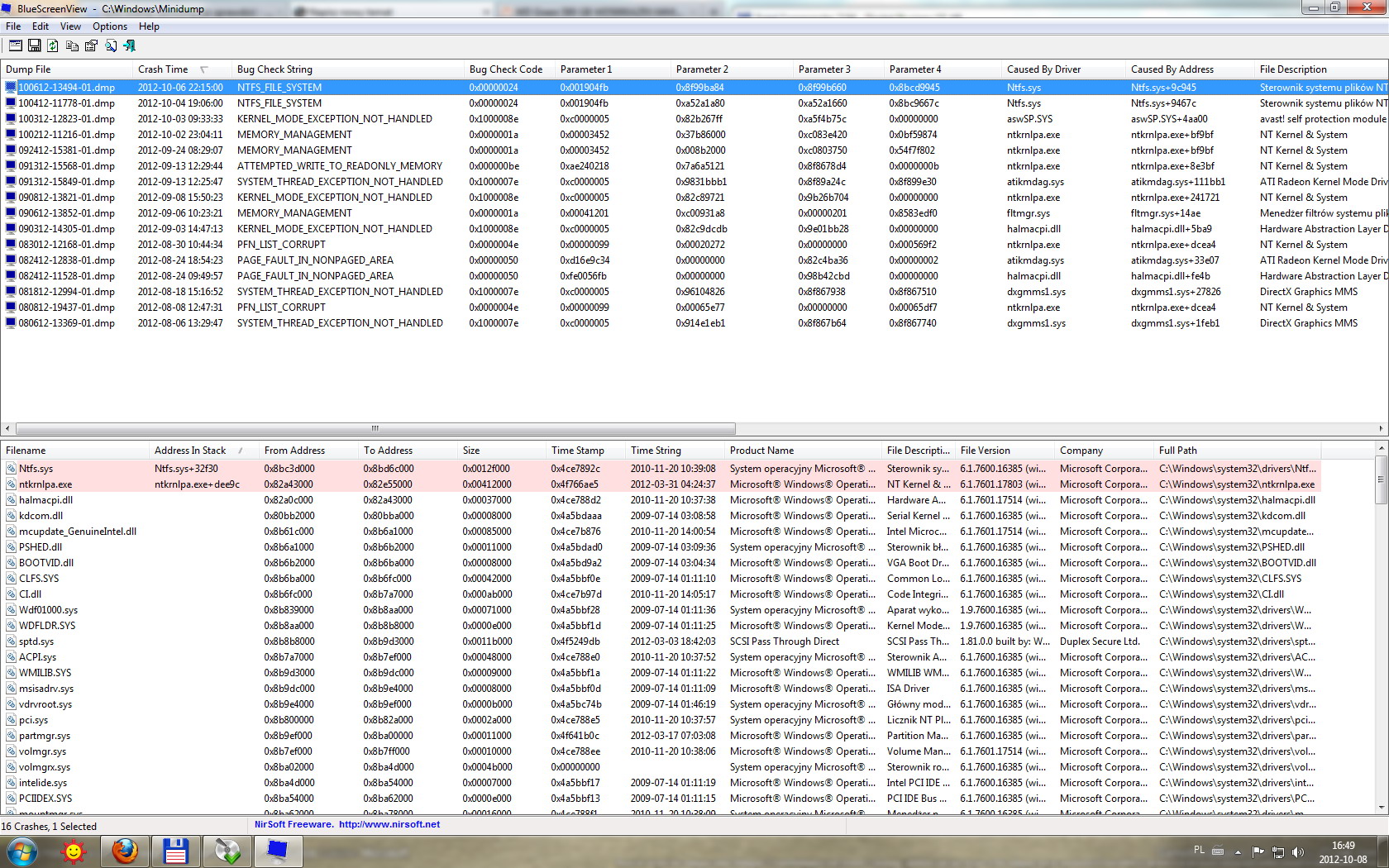Sort lower pane by Full Path header
1389x868 pixels.
click(1237, 451)
